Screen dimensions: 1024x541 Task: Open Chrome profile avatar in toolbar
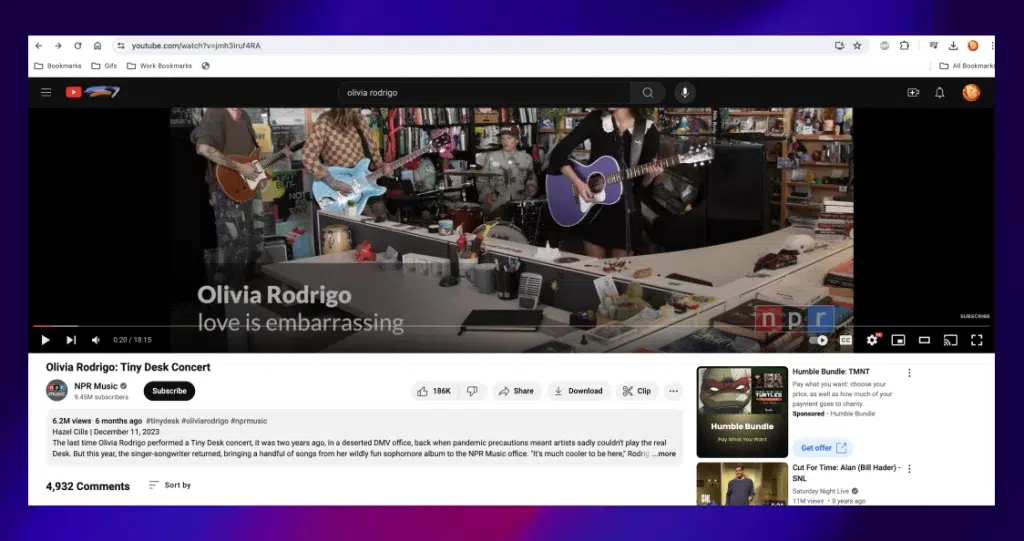tap(973, 46)
